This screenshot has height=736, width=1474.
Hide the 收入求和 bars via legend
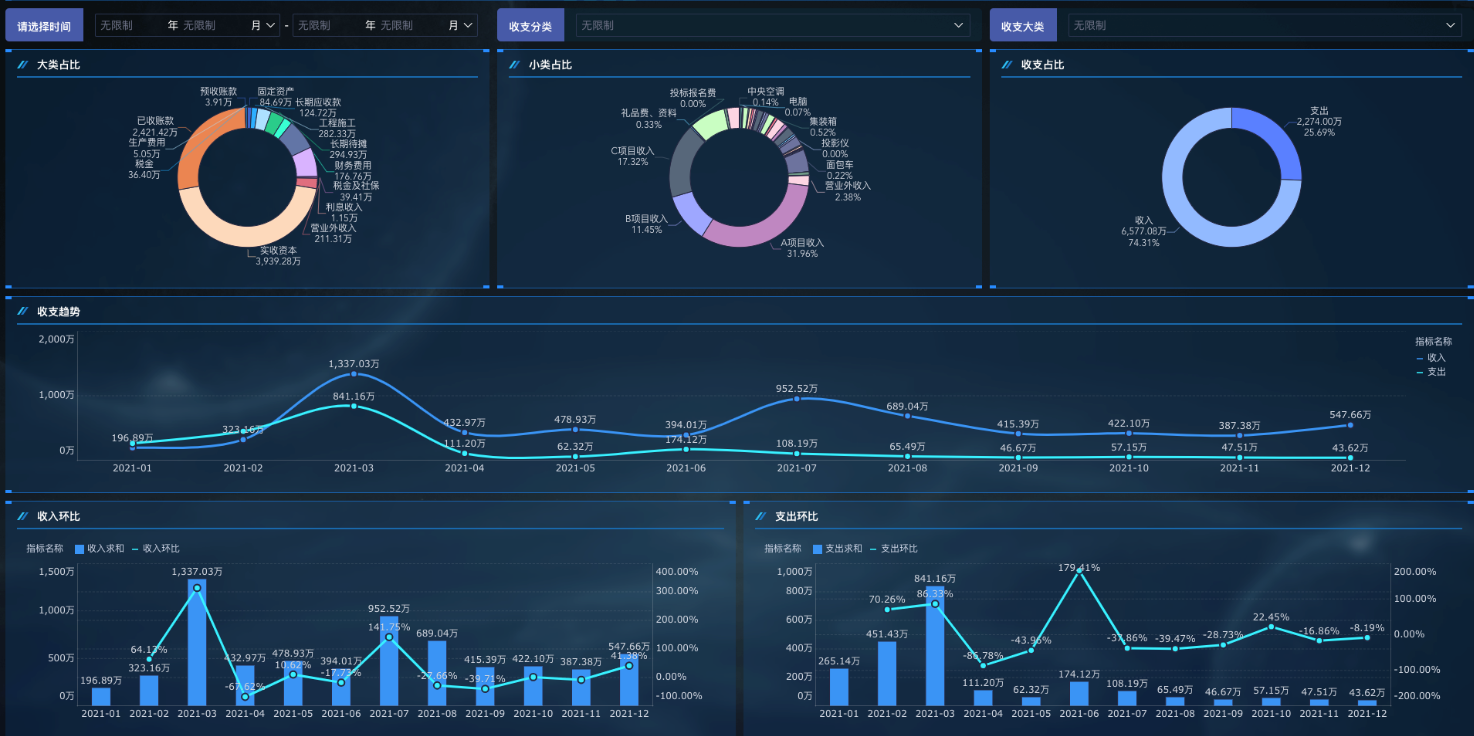tap(99, 549)
